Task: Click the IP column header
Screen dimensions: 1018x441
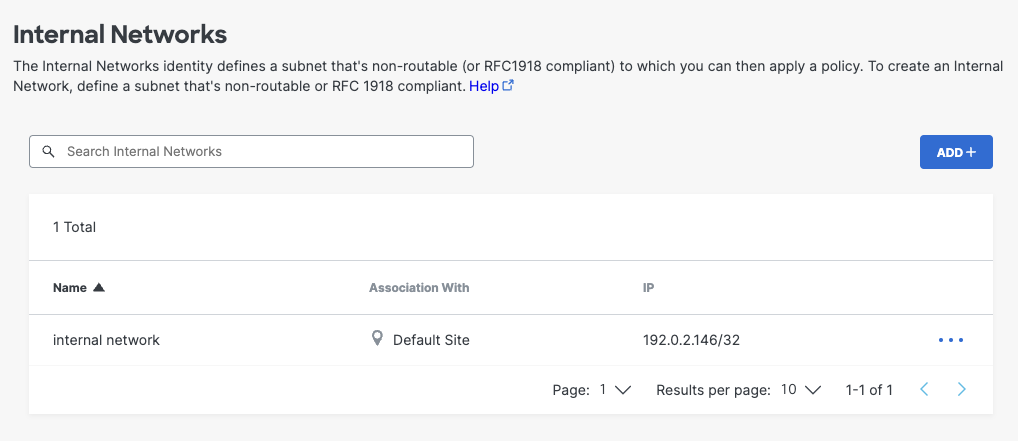Action: (x=648, y=288)
